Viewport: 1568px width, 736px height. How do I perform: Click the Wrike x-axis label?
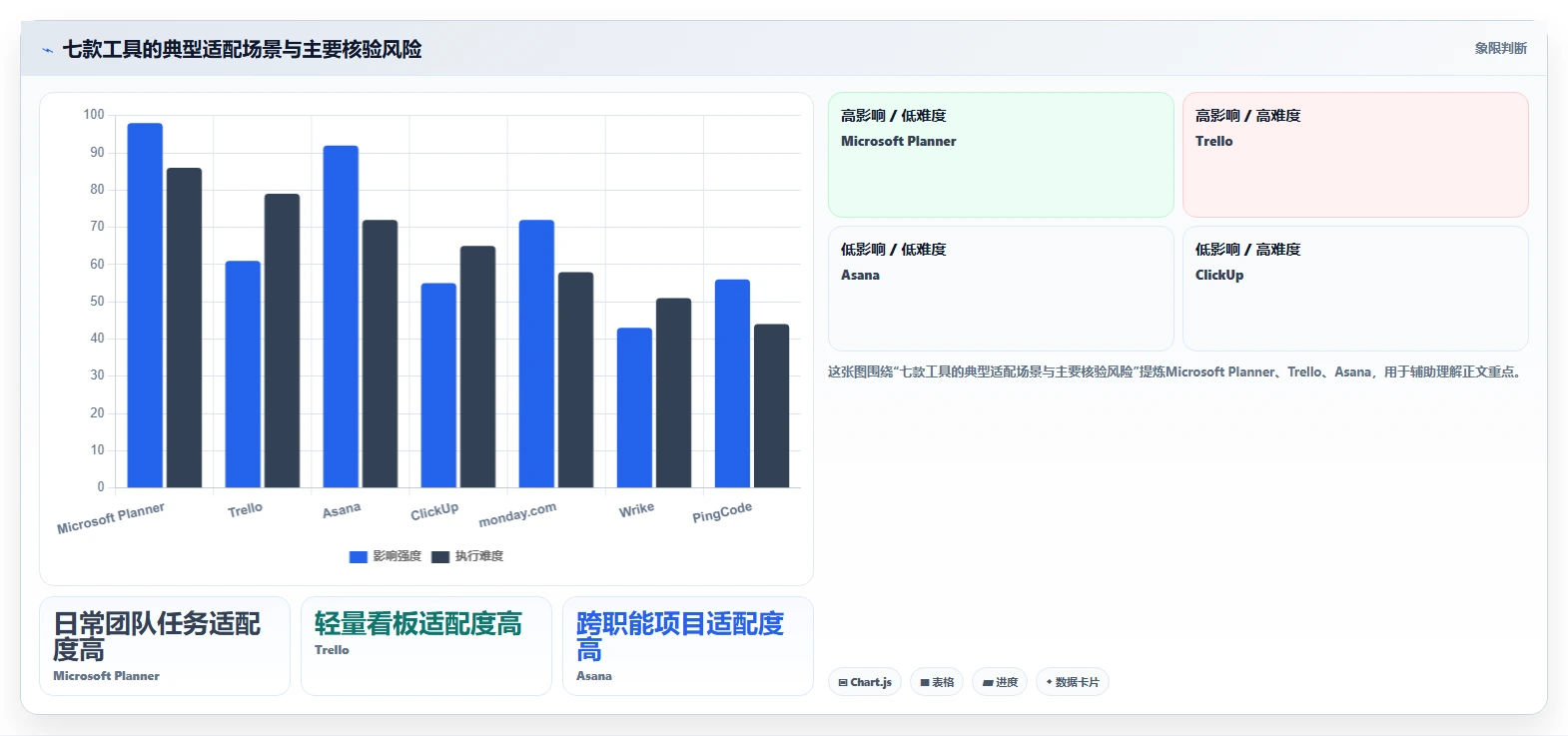point(636,509)
